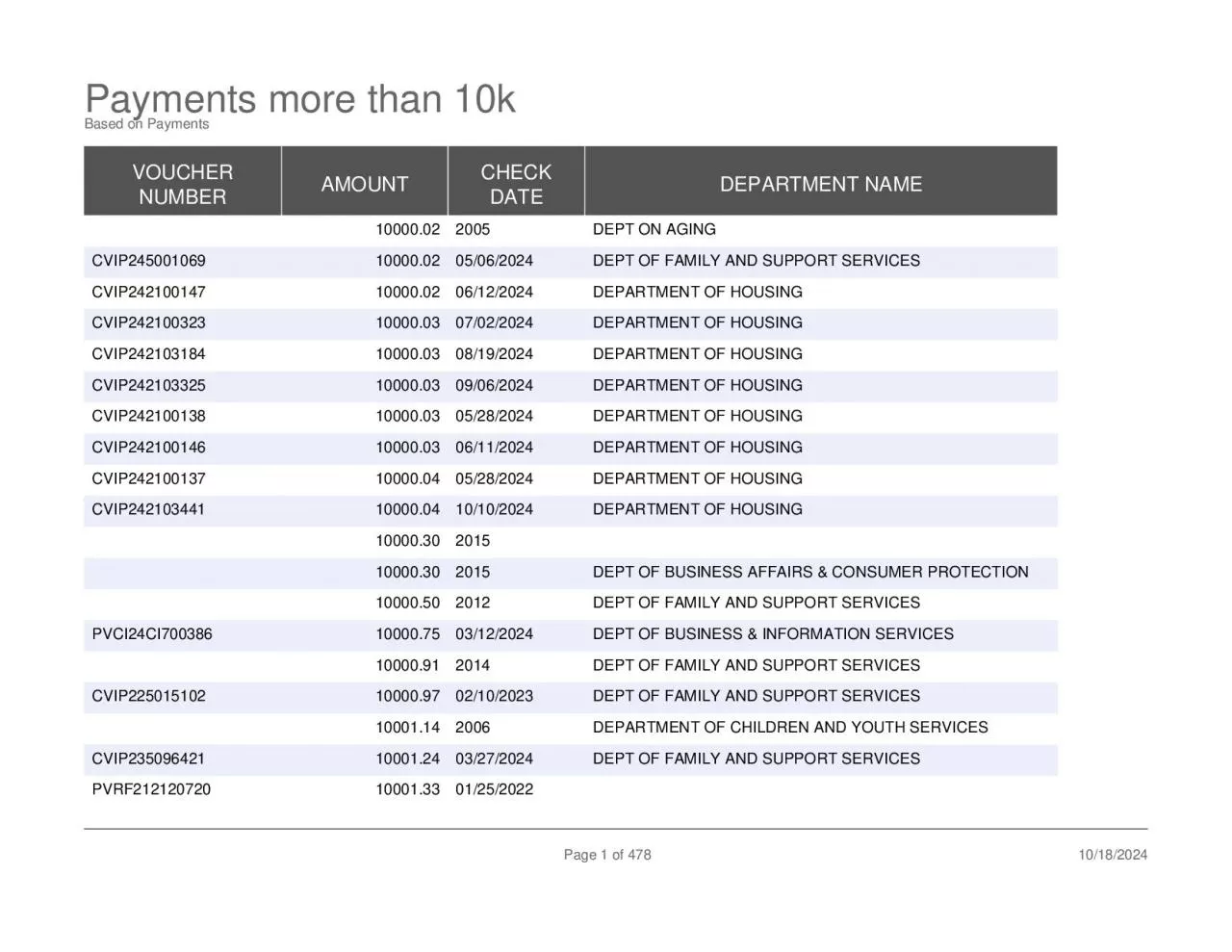
Task: Select voucher CVIP242100138
Action: [148, 416]
